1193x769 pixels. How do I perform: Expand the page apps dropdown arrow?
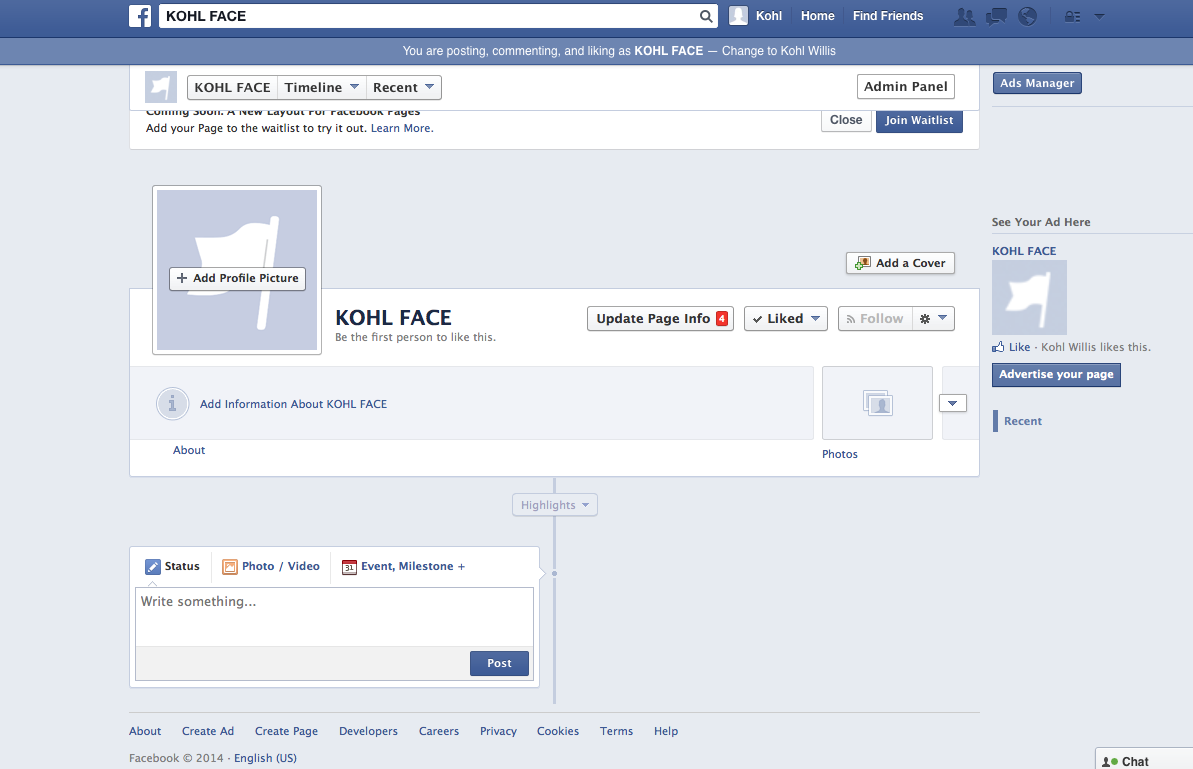coord(953,403)
